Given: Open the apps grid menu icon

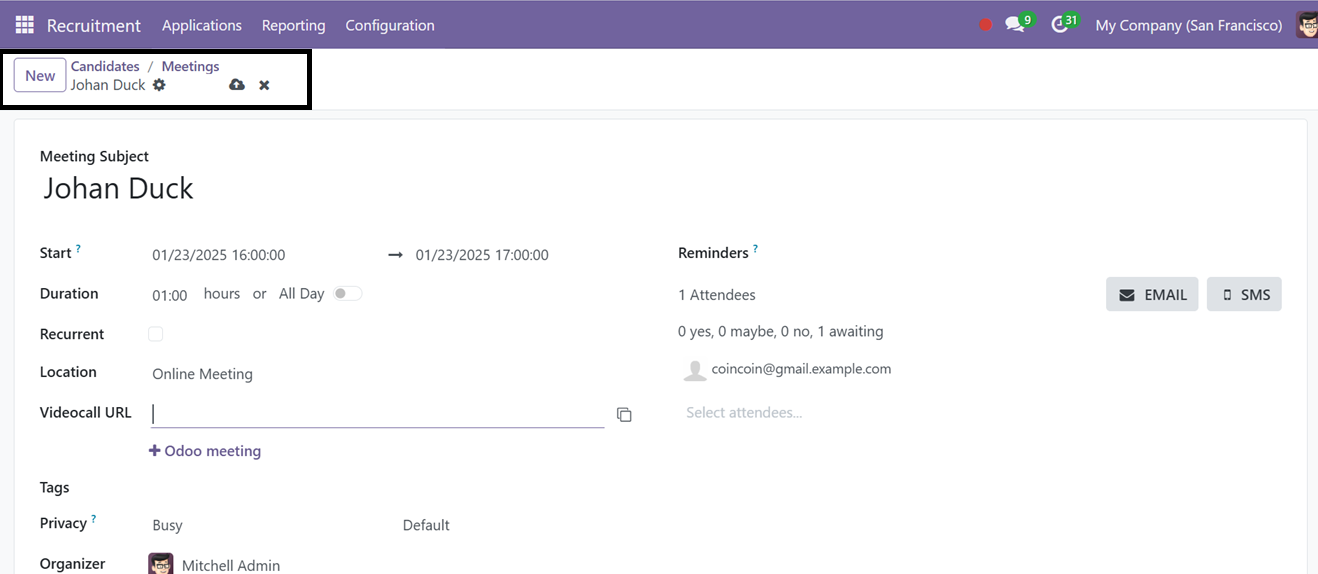Looking at the screenshot, I should (x=24, y=25).
